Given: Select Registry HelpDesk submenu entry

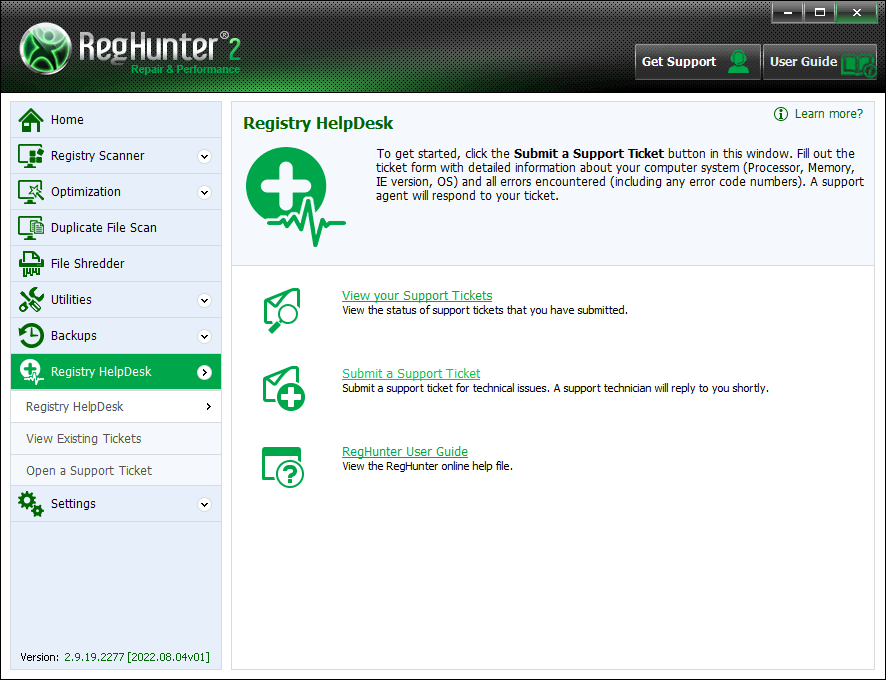Looking at the screenshot, I should [75, 407].
